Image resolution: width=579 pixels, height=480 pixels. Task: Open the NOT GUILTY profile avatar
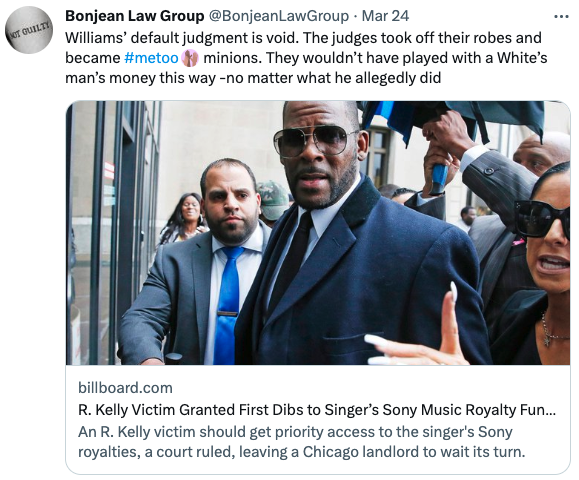click(x=29, y=30)
